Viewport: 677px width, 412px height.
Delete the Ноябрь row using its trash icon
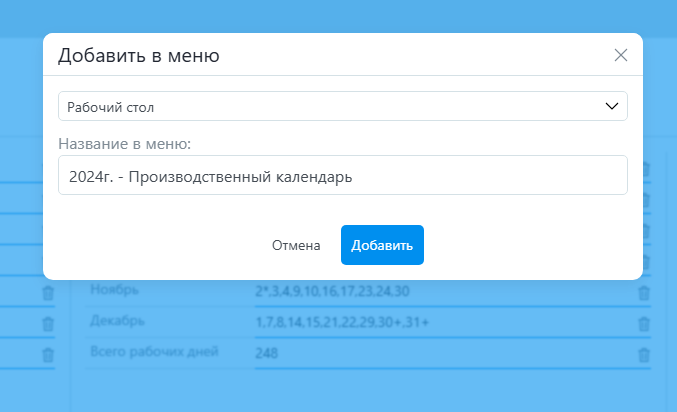[x=644, y=292]
